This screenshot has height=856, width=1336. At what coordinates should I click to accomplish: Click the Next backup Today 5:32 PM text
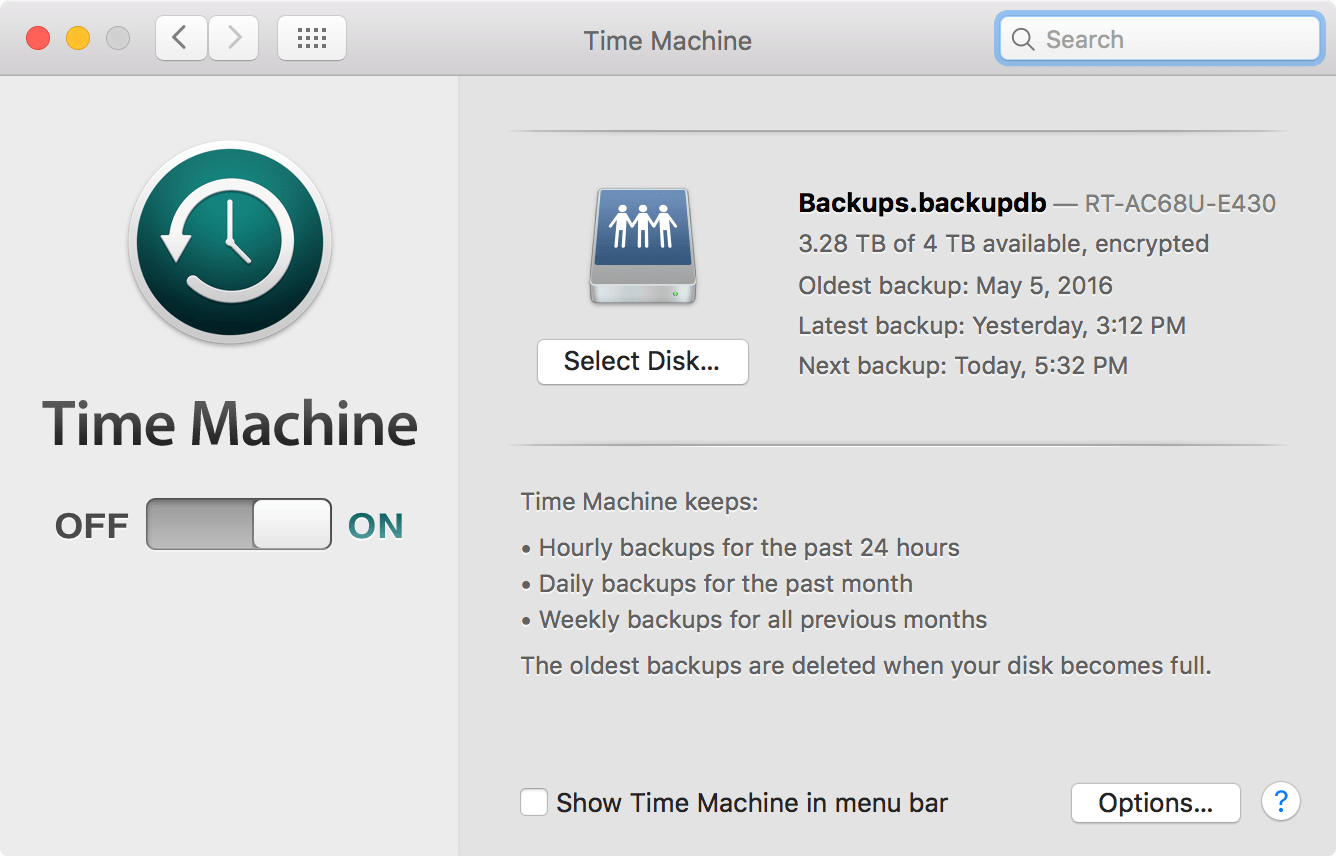962,365
